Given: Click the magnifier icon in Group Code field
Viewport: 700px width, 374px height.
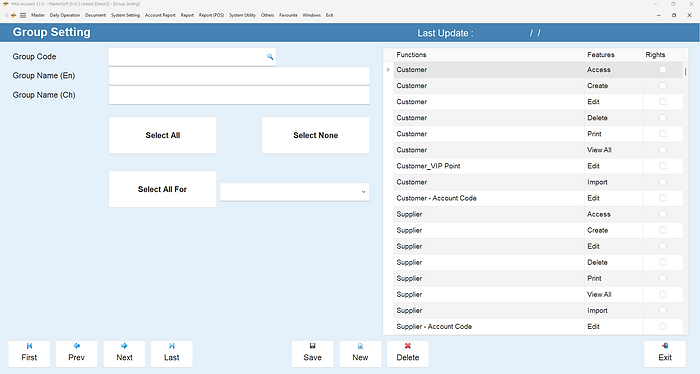Looking at the screenshot, I should click(x=270, y=57).
